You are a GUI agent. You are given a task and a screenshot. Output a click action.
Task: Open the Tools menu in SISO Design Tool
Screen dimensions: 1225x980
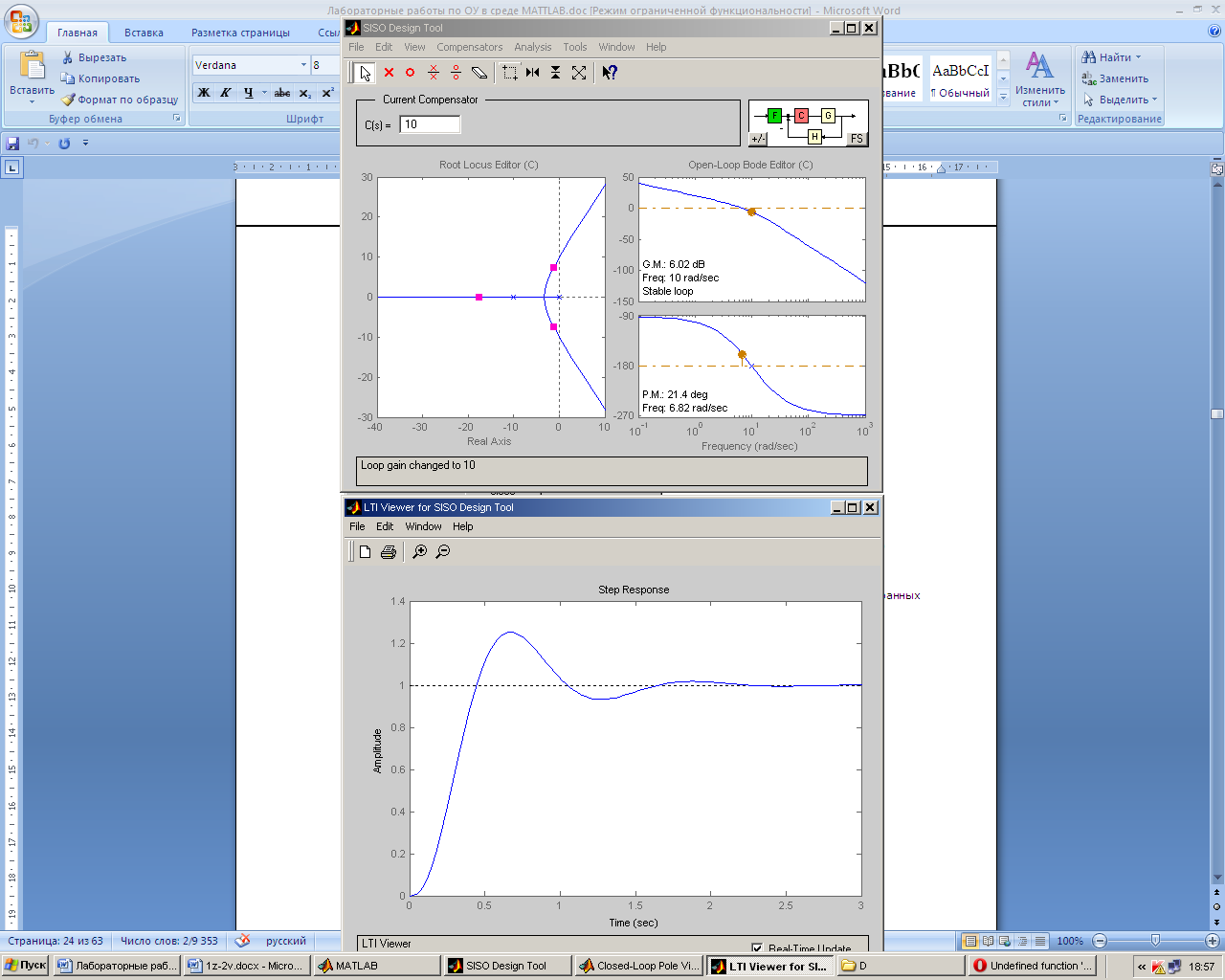click(x=575, y=47)
